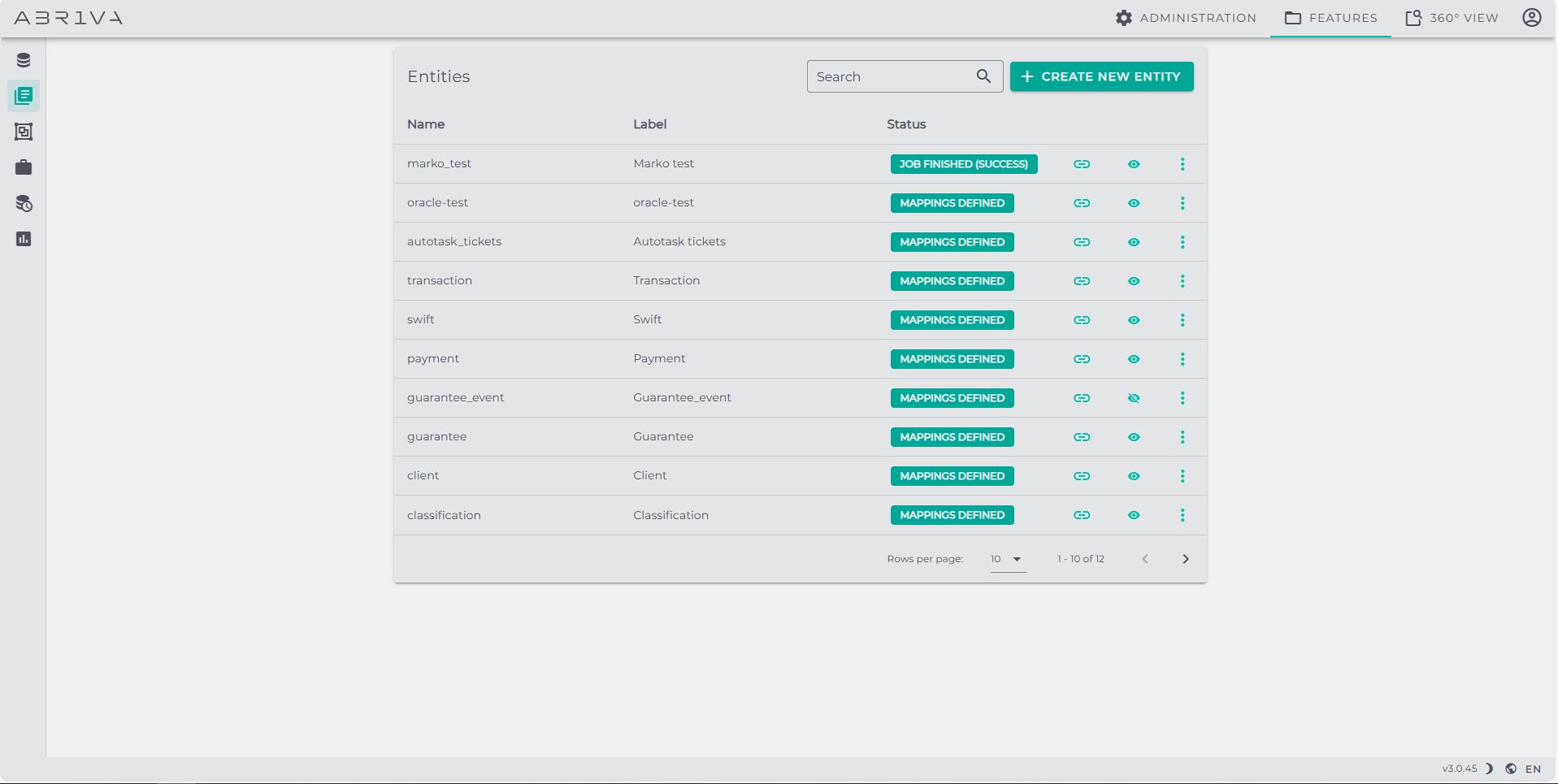Open the 360° View tab
This screenshot has height=784, width=1558.
[x=1452, y=18]
